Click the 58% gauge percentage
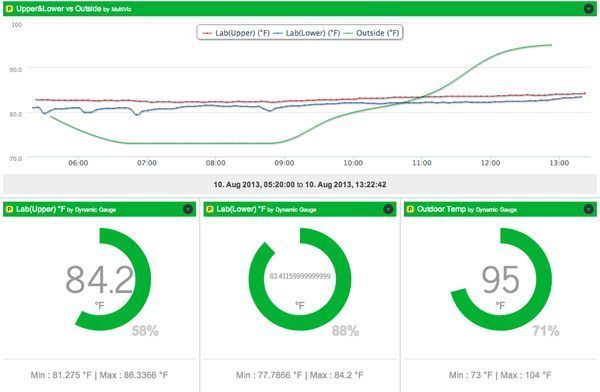The image size is (600, 392). (145, 331)
